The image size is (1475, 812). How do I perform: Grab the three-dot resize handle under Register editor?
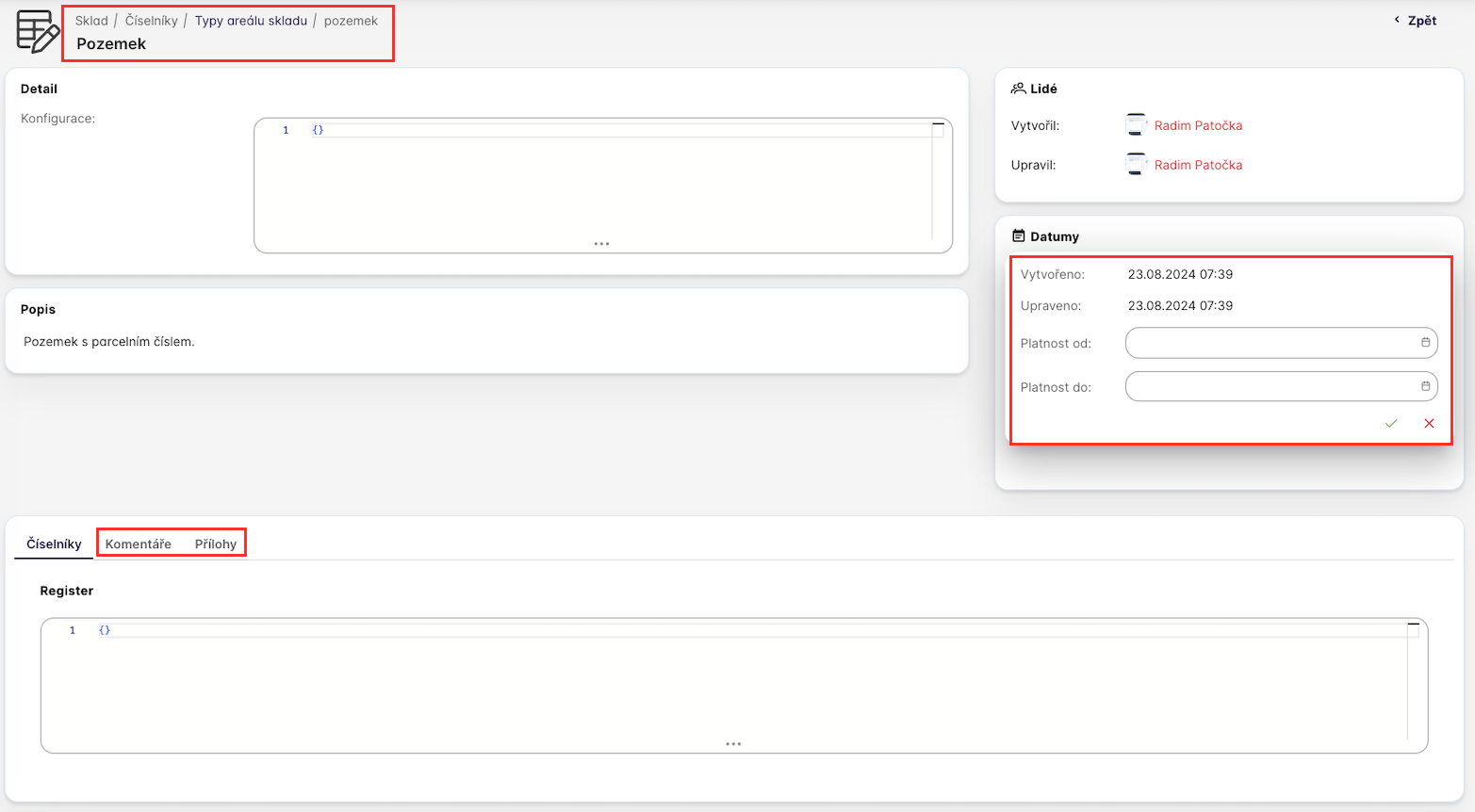pyautogui.click(x=733, y=744)
